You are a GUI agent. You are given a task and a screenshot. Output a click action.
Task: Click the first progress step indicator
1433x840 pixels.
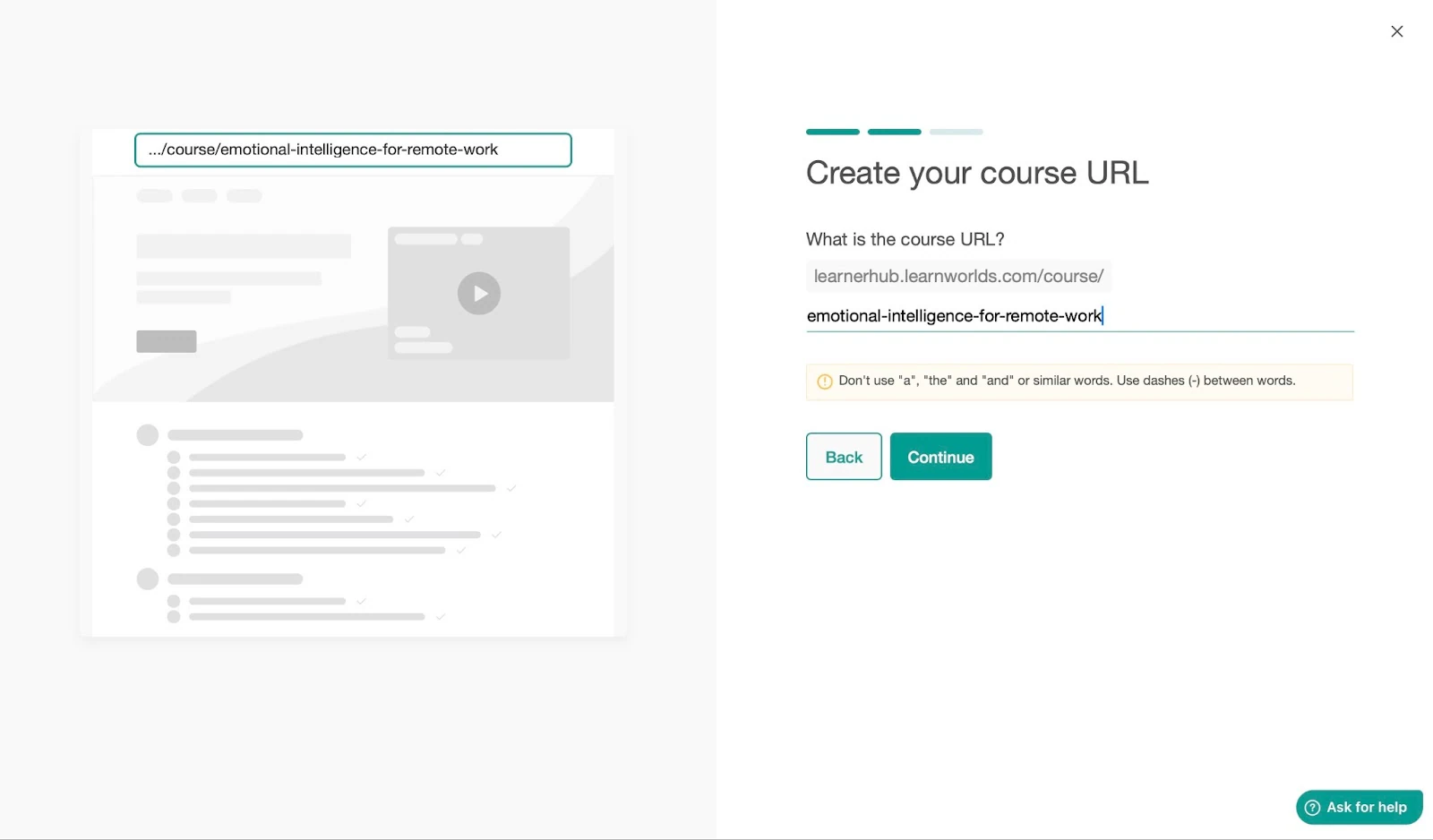pyautogui.click(x=833, y=132)
